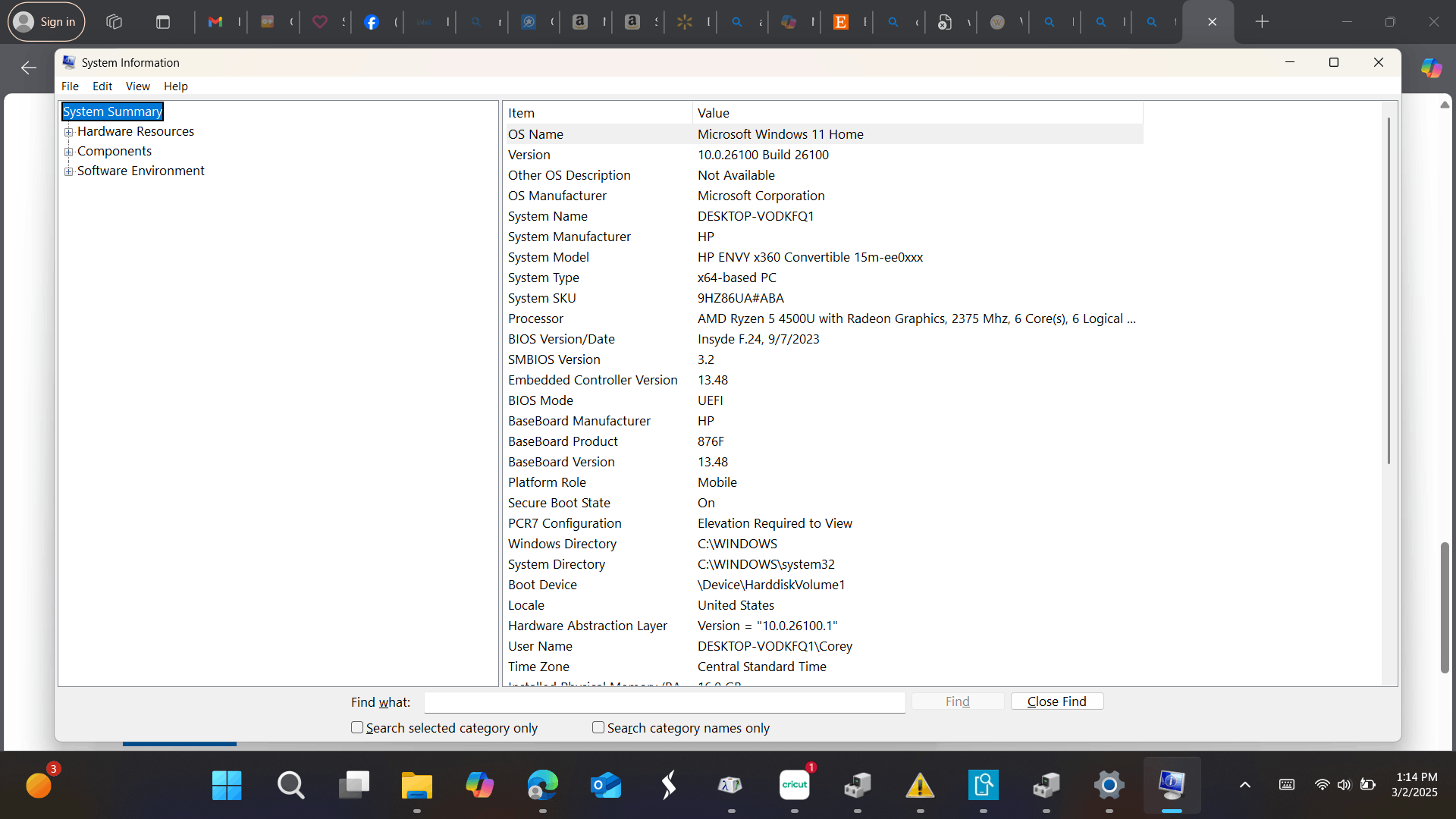Click the Copilot icon in the browser sidebar

point(1431,68)
